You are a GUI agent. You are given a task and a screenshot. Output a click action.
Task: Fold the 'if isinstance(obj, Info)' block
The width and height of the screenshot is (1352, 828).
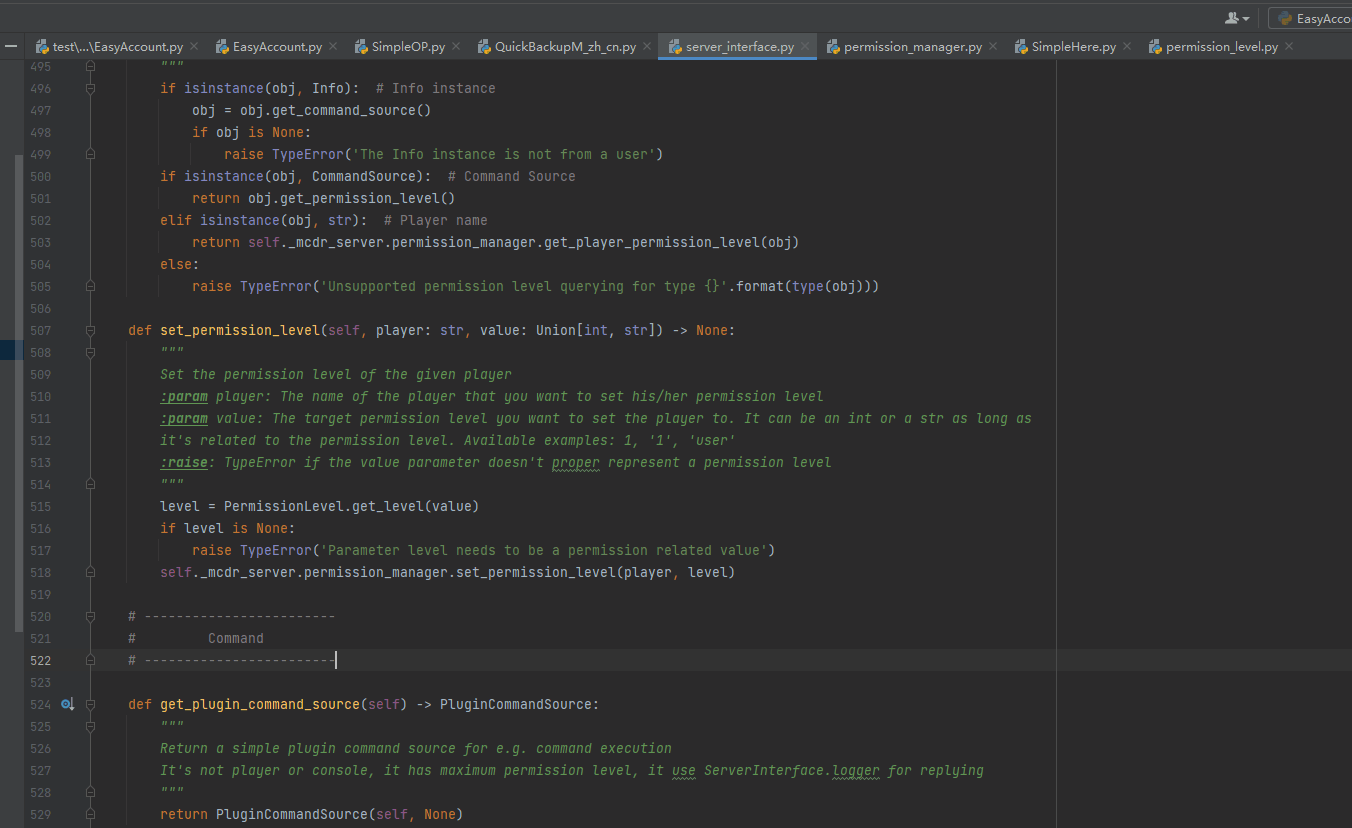pyautogui.click(x=90, y=88)
